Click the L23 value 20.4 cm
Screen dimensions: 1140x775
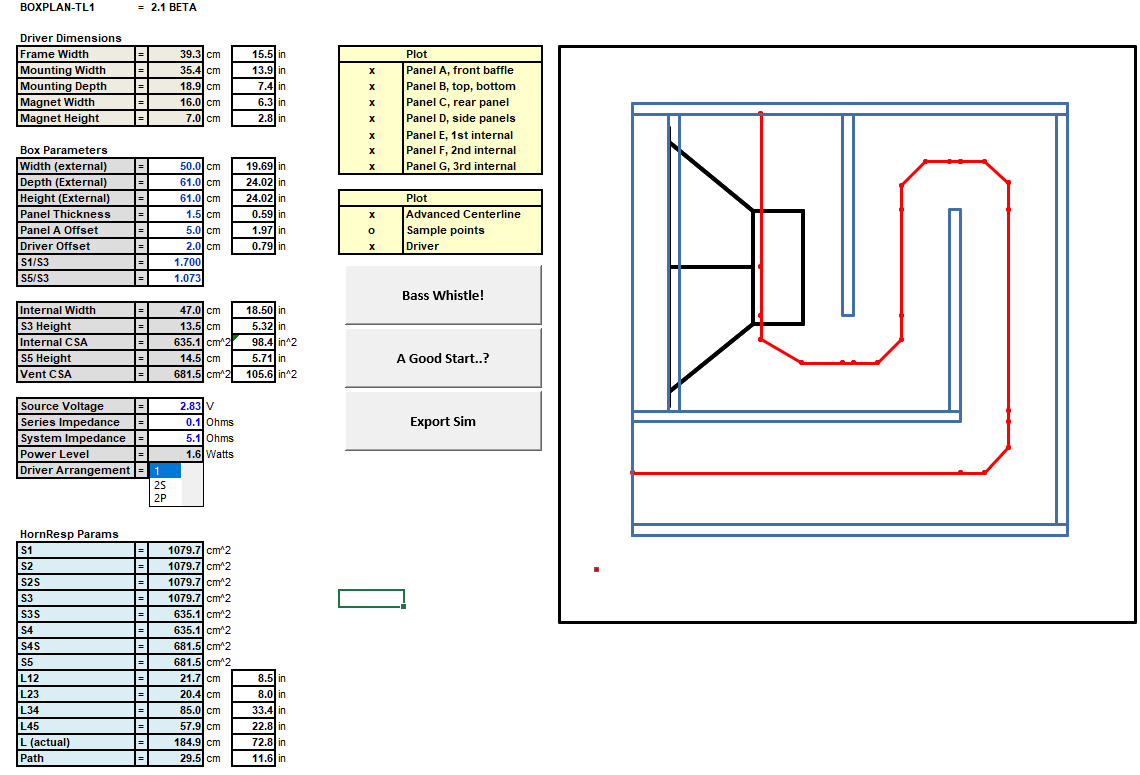pos(176,694)
